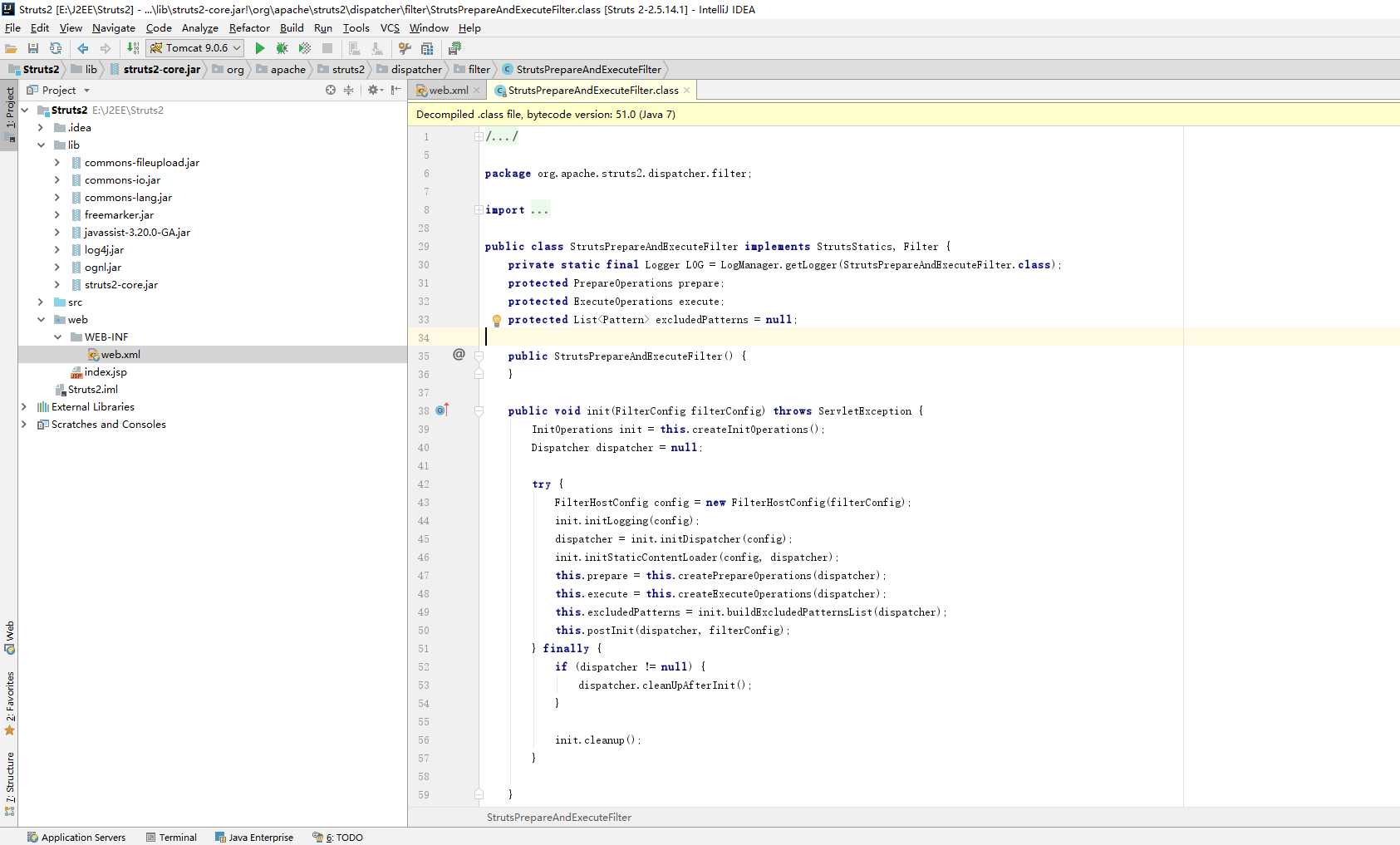Open the Terminal tool window
Image resolution: width=1400 pixels, height=845 pixels.
pos(171,837)
